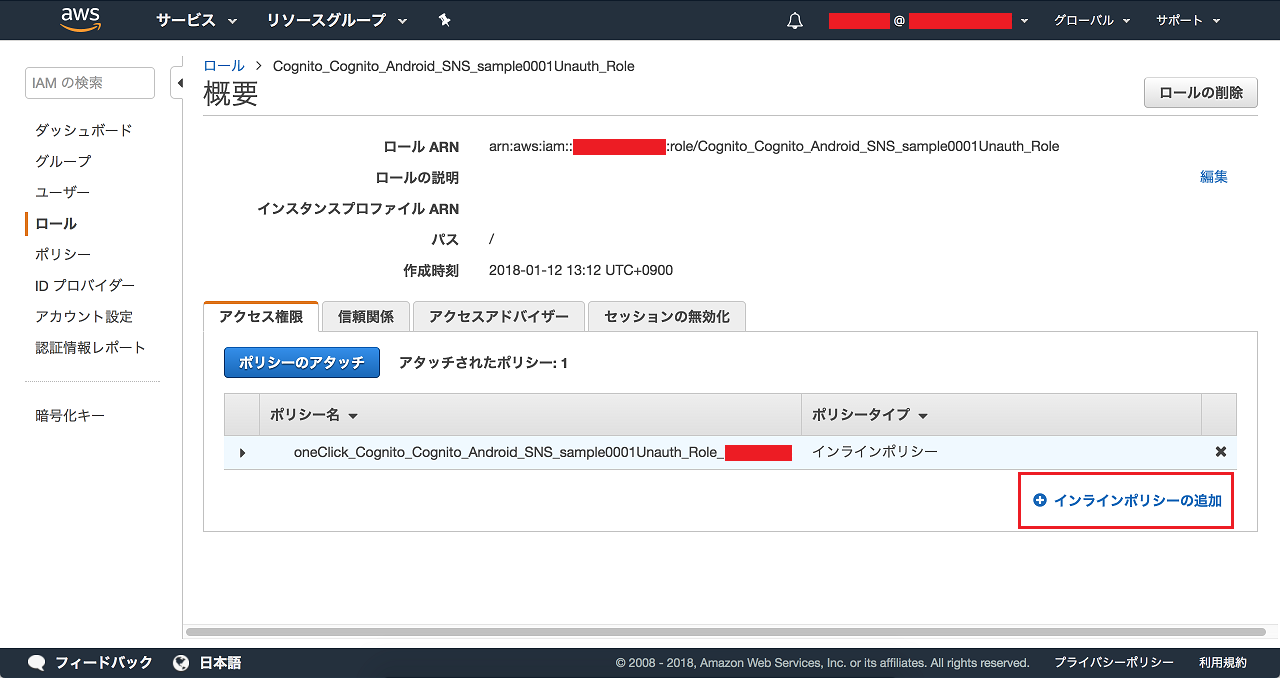Click the globe language icon in footer
This screenshot has width=1280, height=678.
coord(181,662)
